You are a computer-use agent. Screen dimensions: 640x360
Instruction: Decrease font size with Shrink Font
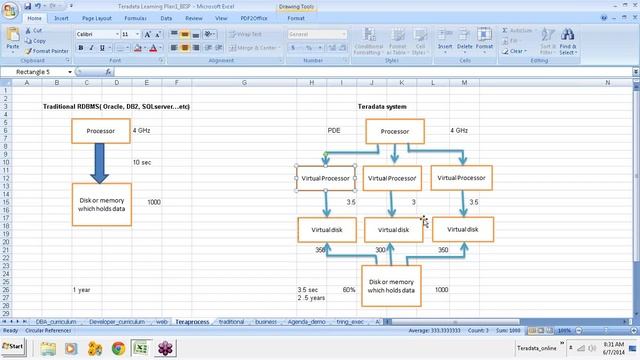tap(158, 34)
